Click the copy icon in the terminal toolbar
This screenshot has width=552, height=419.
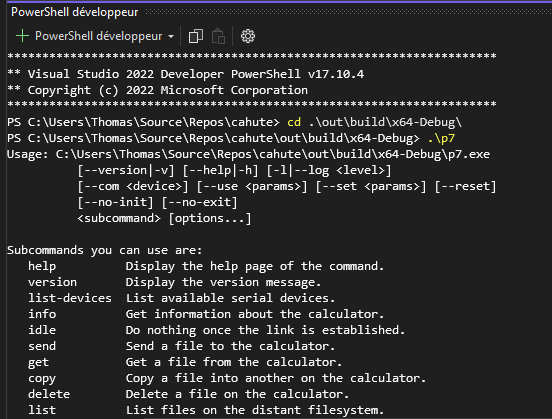[196, 36]
